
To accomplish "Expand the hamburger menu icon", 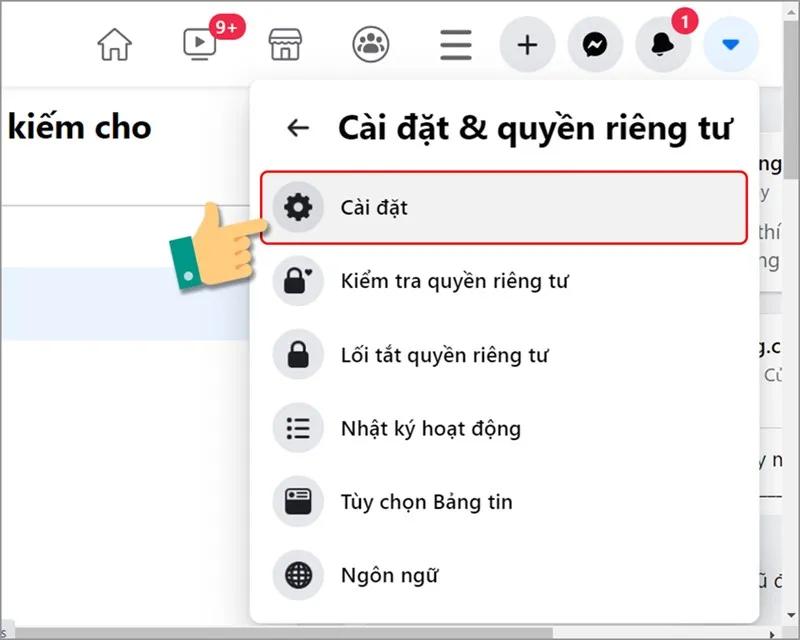I will pos(455,44).
